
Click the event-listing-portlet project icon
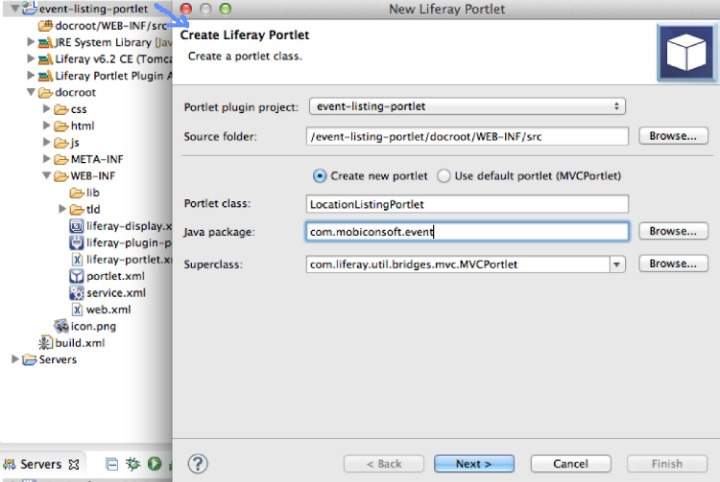point(29,8)
